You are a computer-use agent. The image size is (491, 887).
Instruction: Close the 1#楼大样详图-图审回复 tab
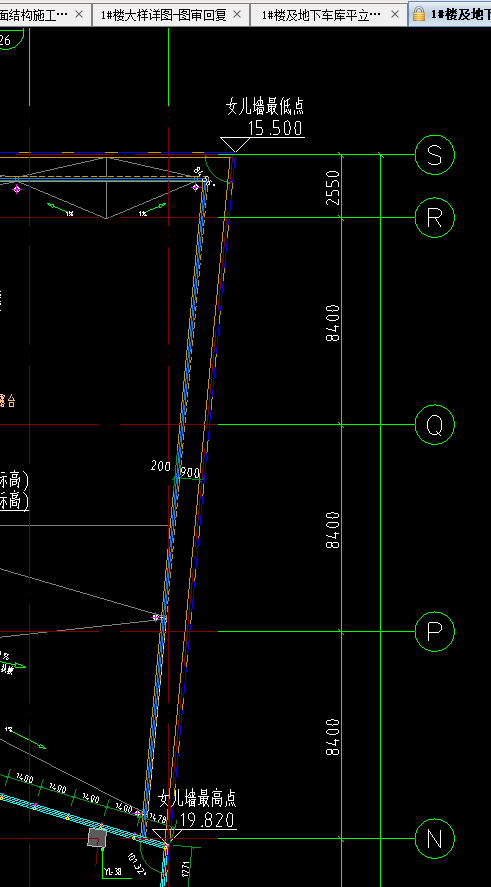pos(238,14)
